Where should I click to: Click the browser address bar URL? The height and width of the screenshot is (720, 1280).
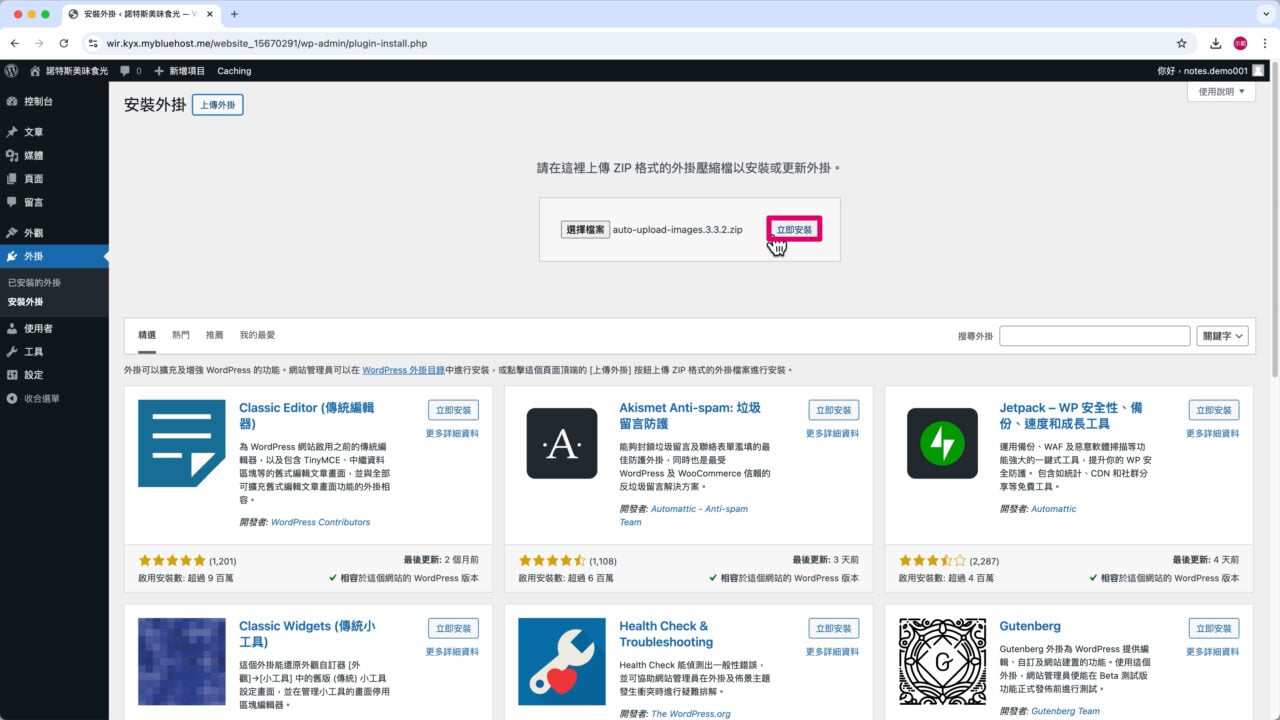[267, 43]
